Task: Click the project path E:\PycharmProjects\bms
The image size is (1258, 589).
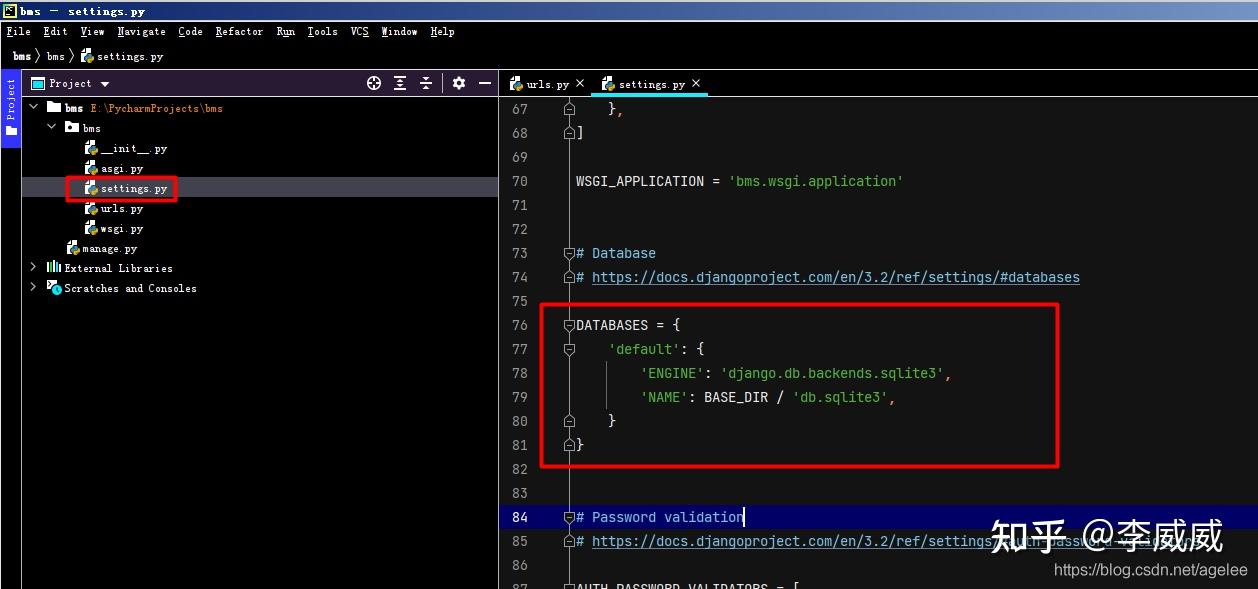Action: (156, 108)
